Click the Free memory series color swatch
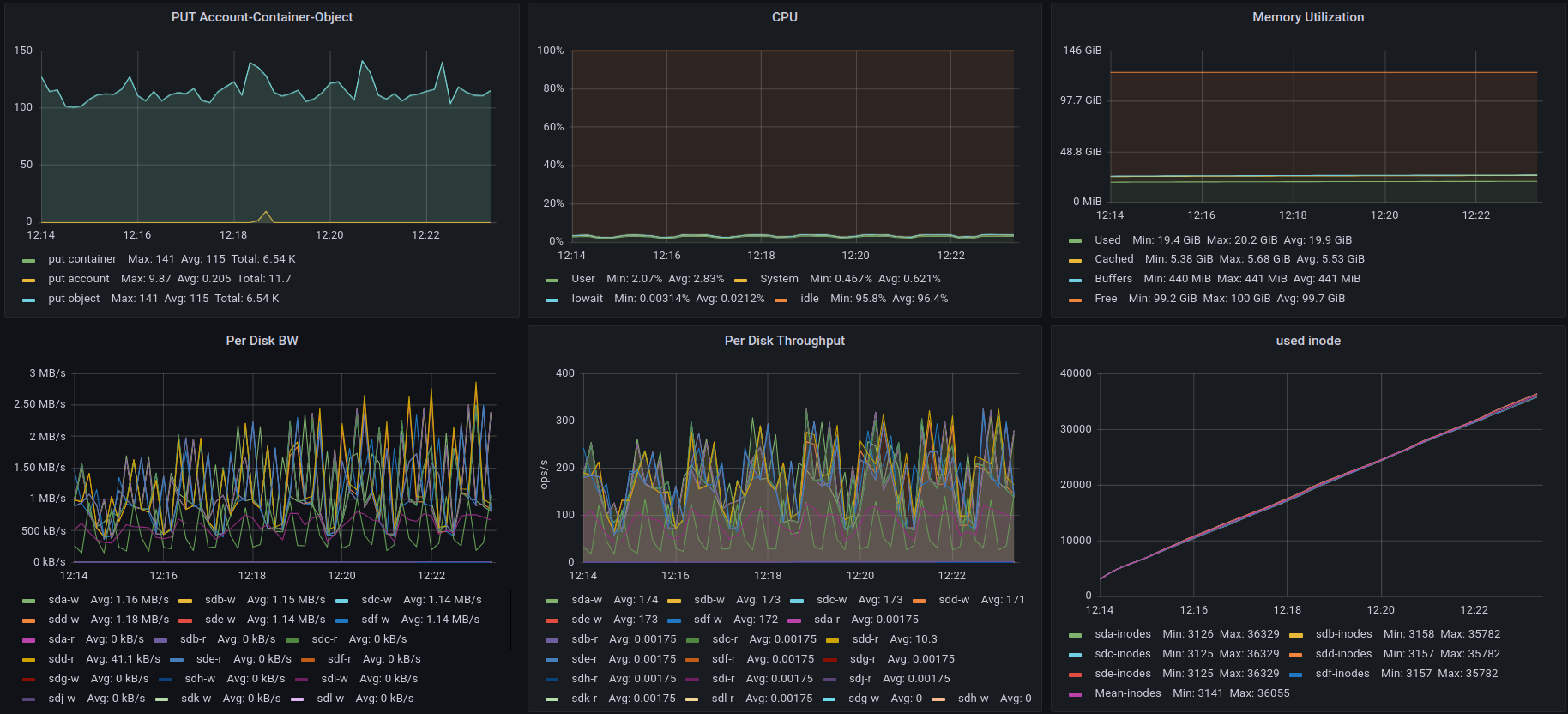The height and width of the screenshot is (714, 1568). 1075,300
